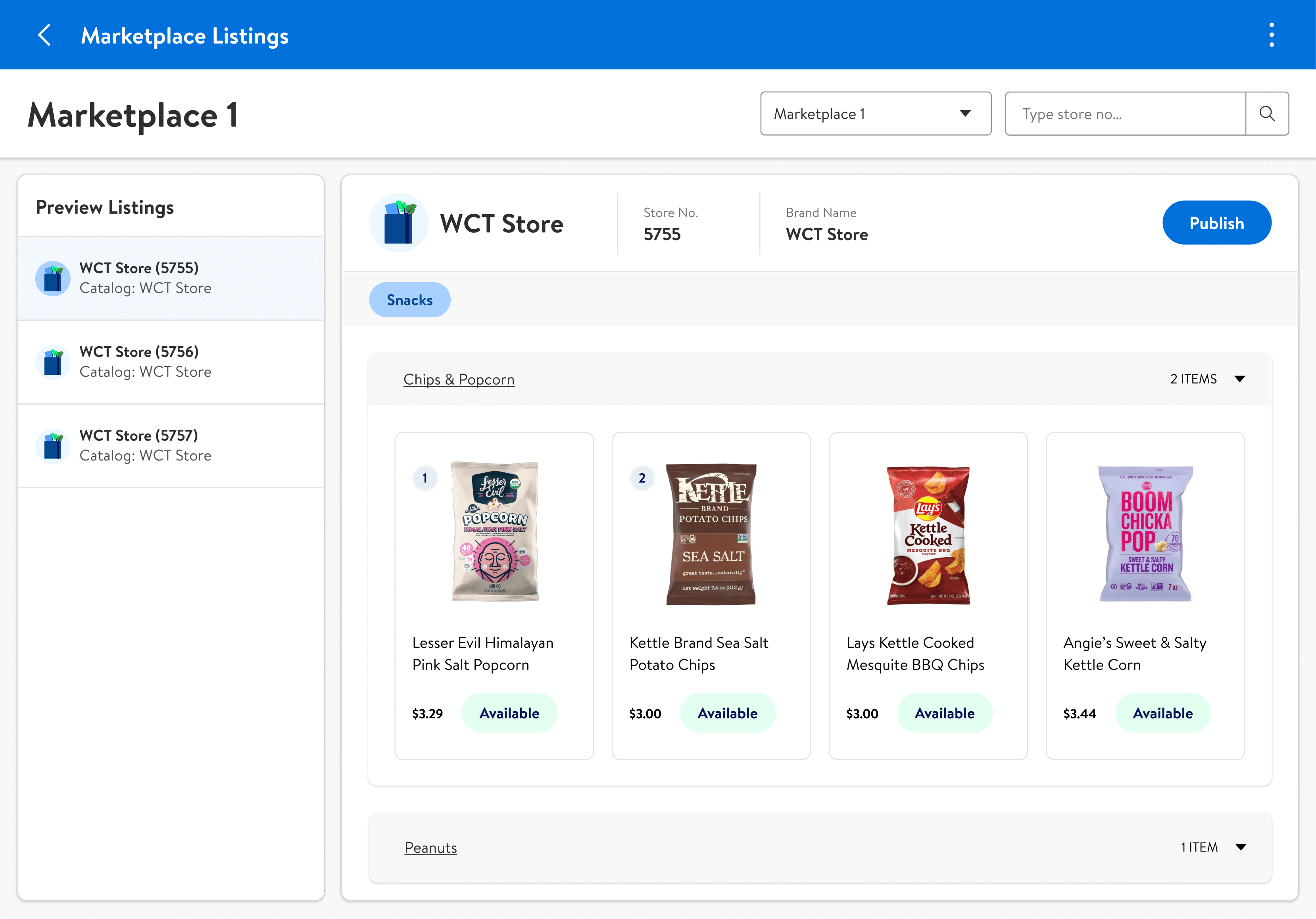Click the search magnifier icon
Viewport: 1316px width, 919px height.
[1267, 114]
